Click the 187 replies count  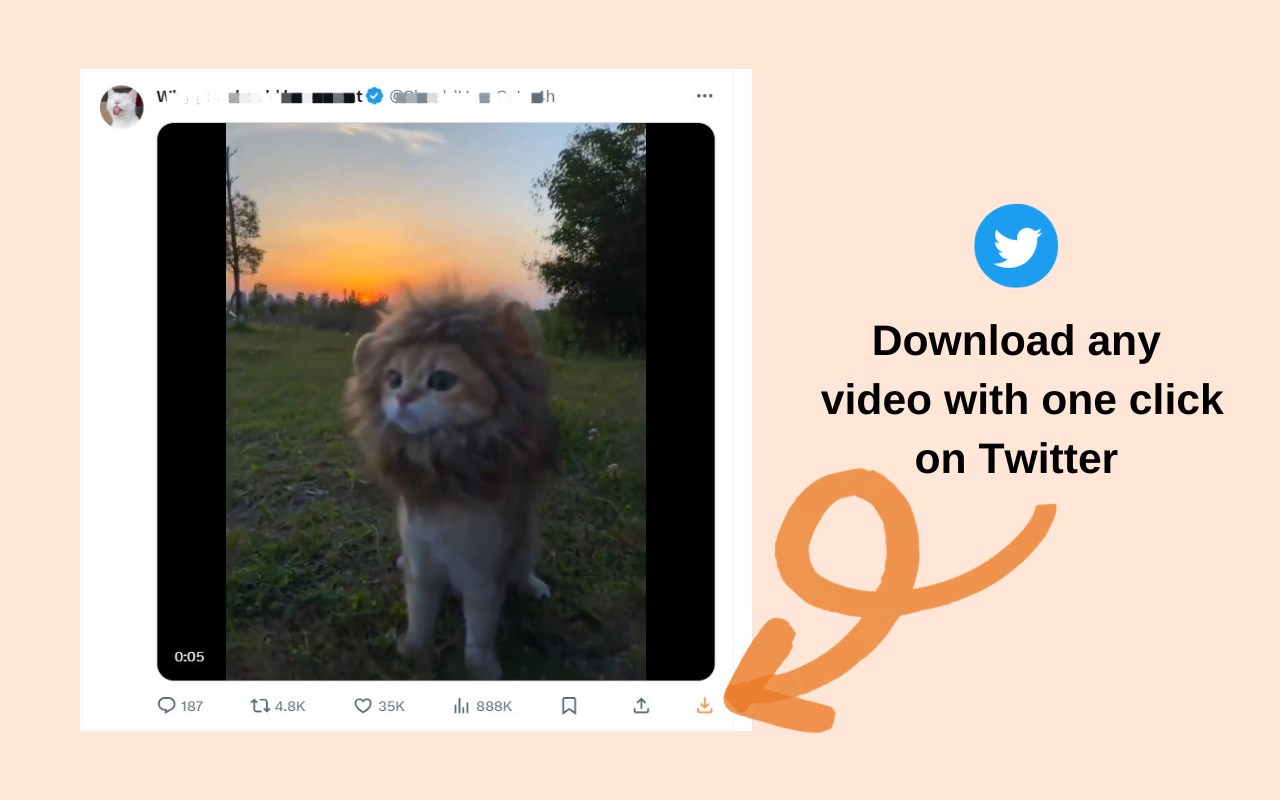pyautogui.click(x=192, y=706)
